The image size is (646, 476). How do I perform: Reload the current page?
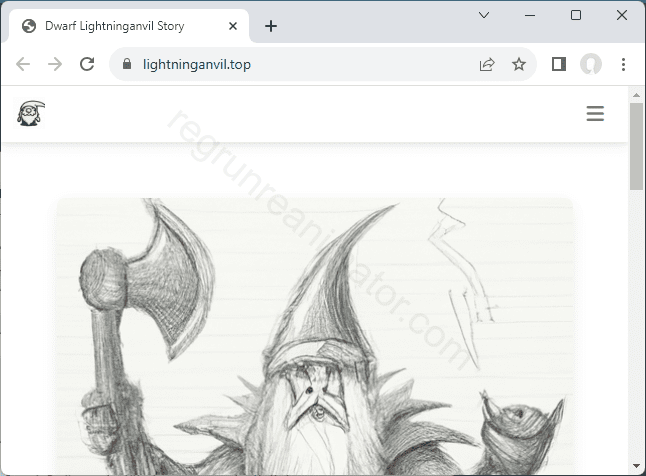pos(87,64)
